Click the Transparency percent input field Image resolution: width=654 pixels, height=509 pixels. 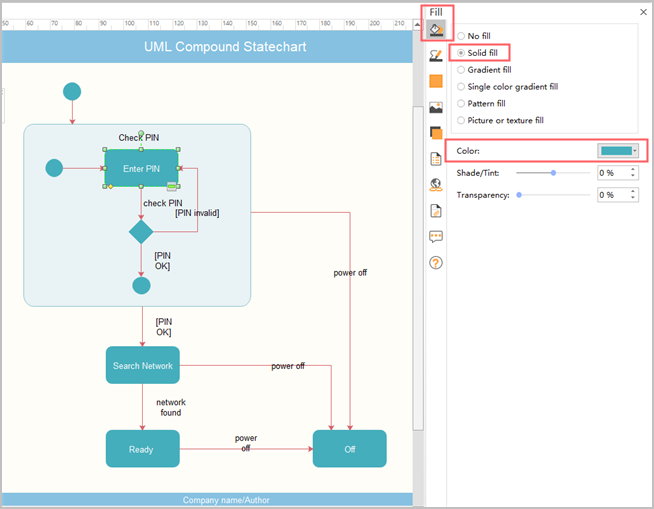[611, 195]
